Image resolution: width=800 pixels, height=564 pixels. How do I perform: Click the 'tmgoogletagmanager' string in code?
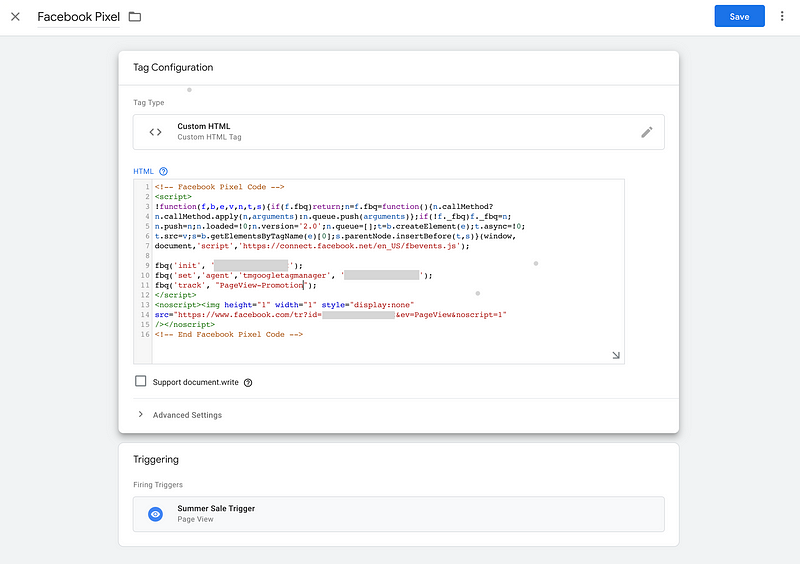pos(285,276)
